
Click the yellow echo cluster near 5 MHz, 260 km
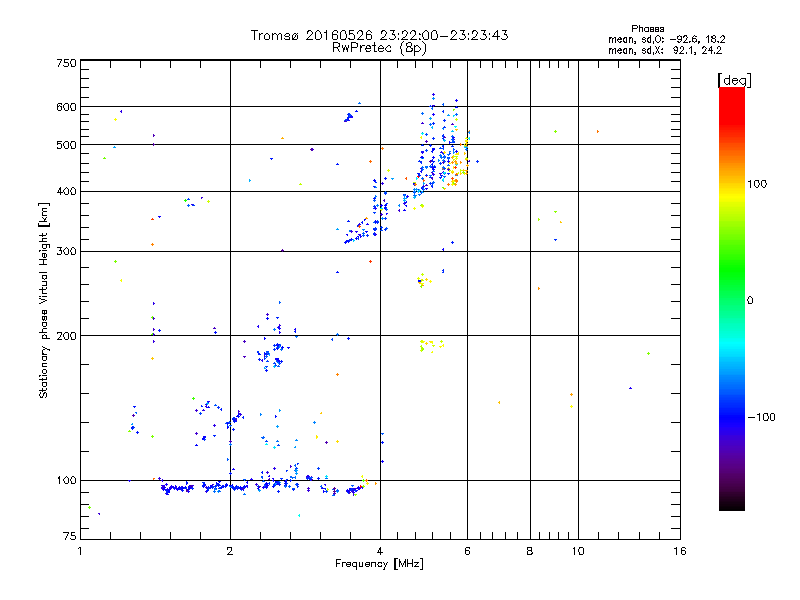(423, 280)
